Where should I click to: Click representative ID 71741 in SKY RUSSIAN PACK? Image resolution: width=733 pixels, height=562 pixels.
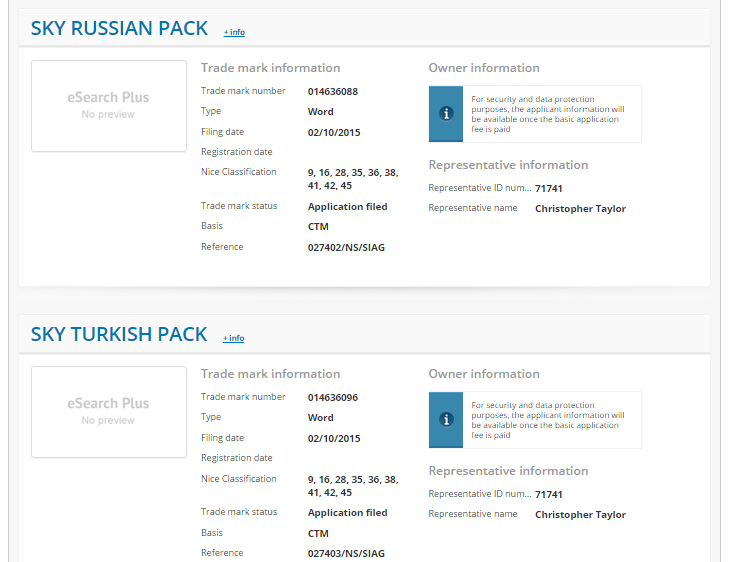pyautogui.click(x=549, y=189)
